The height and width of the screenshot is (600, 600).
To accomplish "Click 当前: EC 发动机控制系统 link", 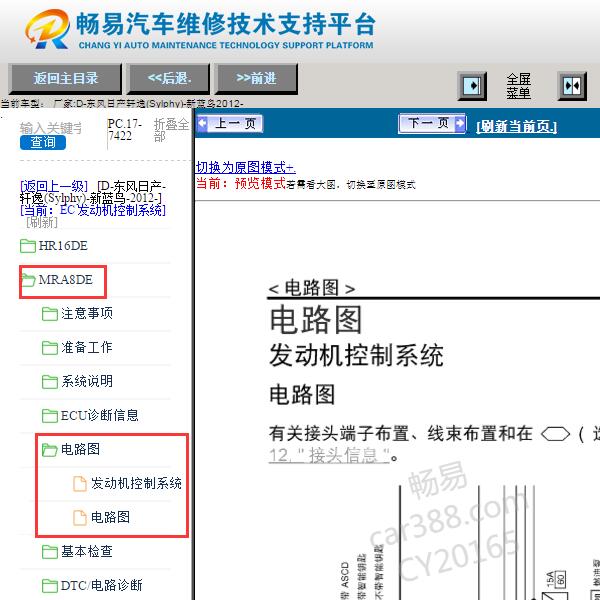I will pyautogui.click(x=93, y=210).
